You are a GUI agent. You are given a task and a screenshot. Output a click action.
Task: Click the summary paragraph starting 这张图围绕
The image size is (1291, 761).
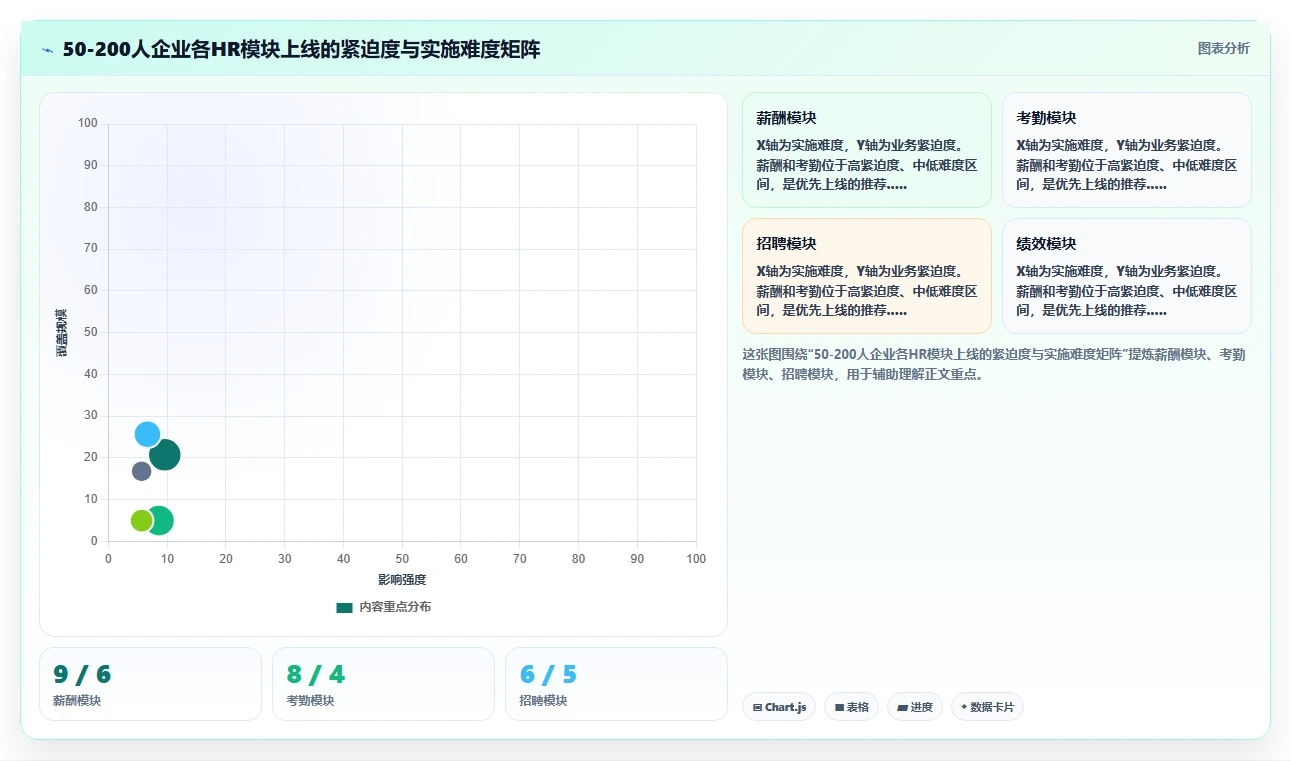point(996,364)
